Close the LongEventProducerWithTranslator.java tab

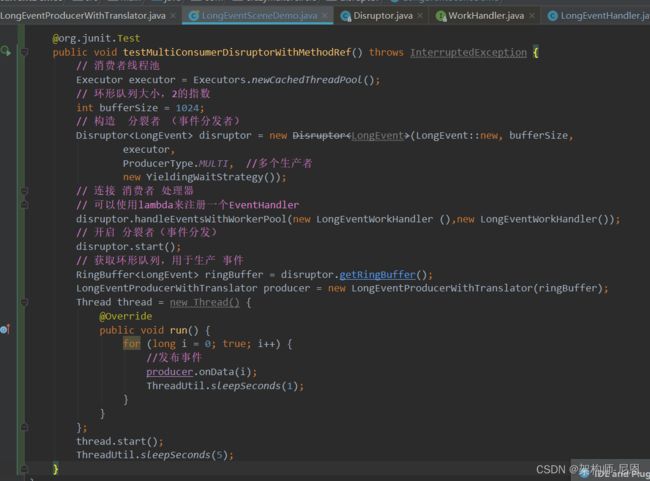(173, 16)
